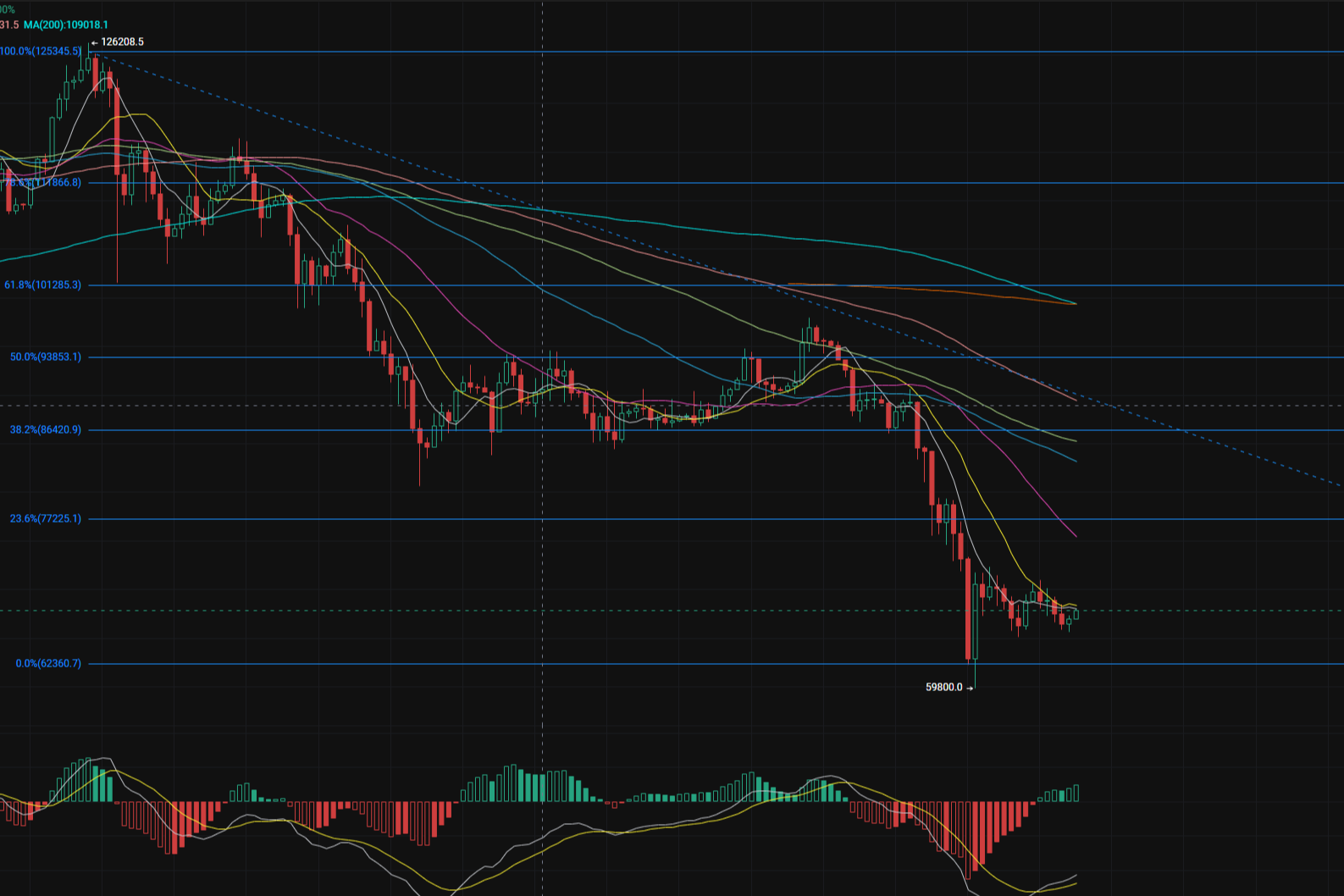
Task: Click the partially hidden 31.5 MA value label
Action: (x=8, y=25)
